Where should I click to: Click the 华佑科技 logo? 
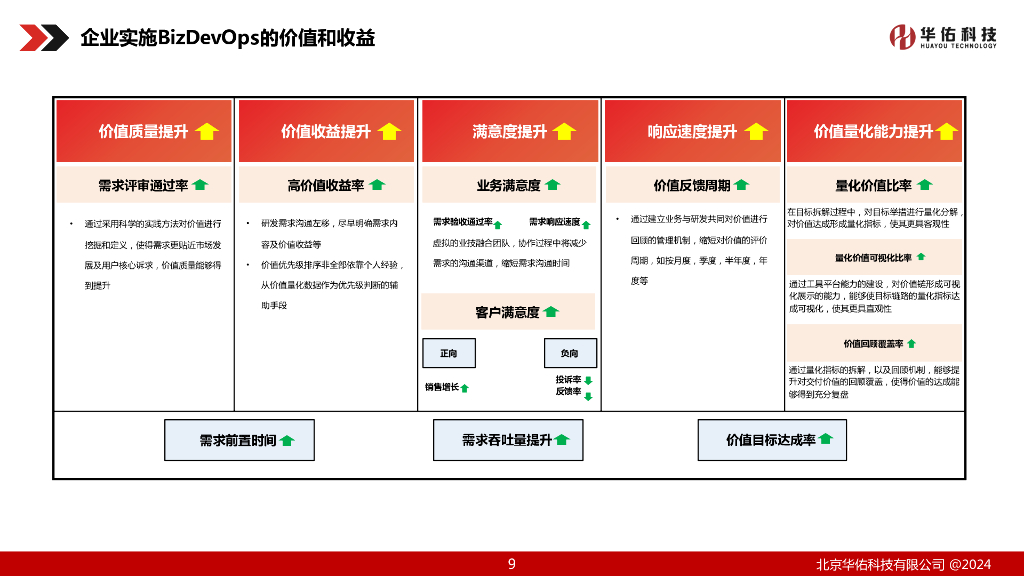(x=943, y=37)
